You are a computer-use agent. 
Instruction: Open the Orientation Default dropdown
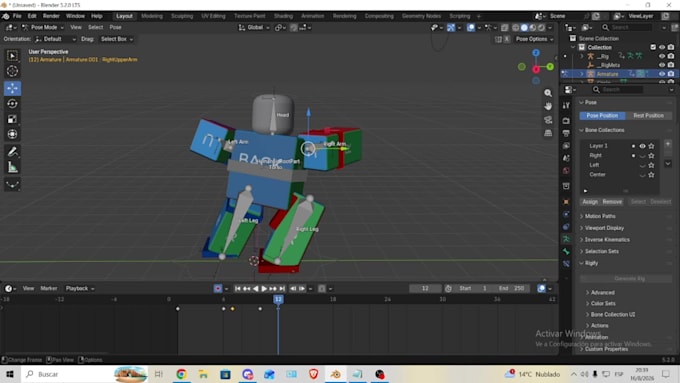pos(55,39)
